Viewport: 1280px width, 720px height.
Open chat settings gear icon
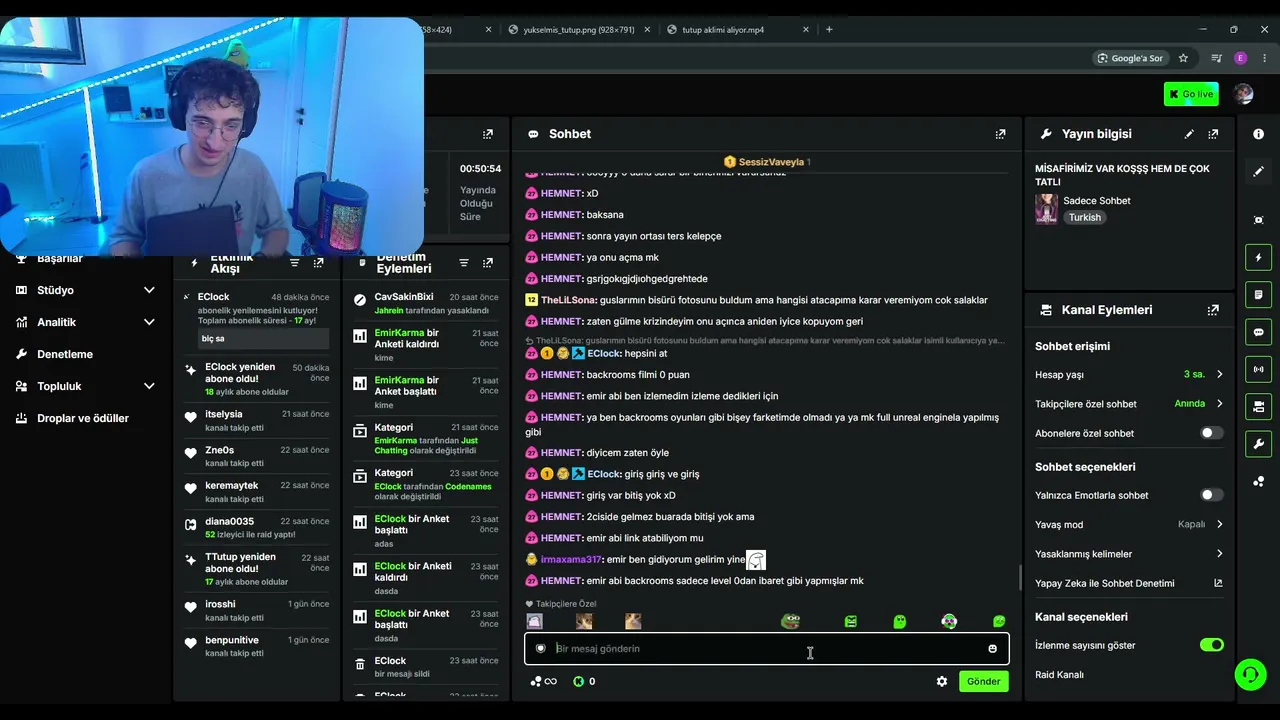(x=941, y=681)
